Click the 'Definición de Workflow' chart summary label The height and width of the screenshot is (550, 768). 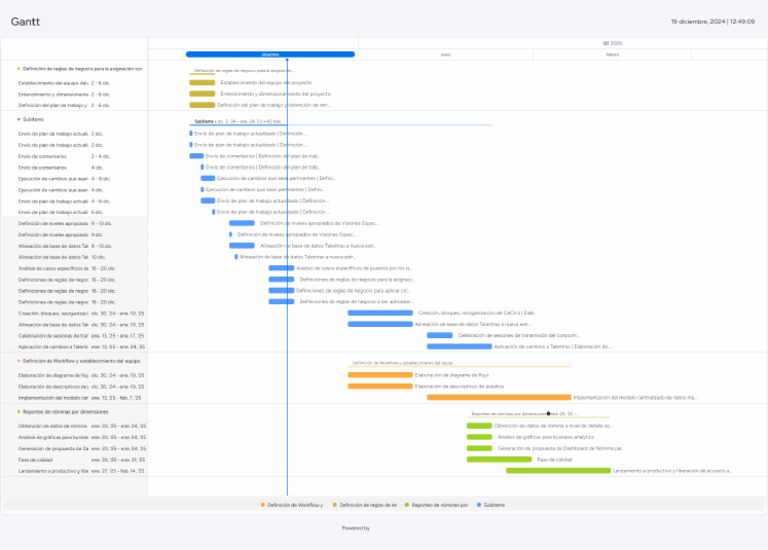coord(404,363)
